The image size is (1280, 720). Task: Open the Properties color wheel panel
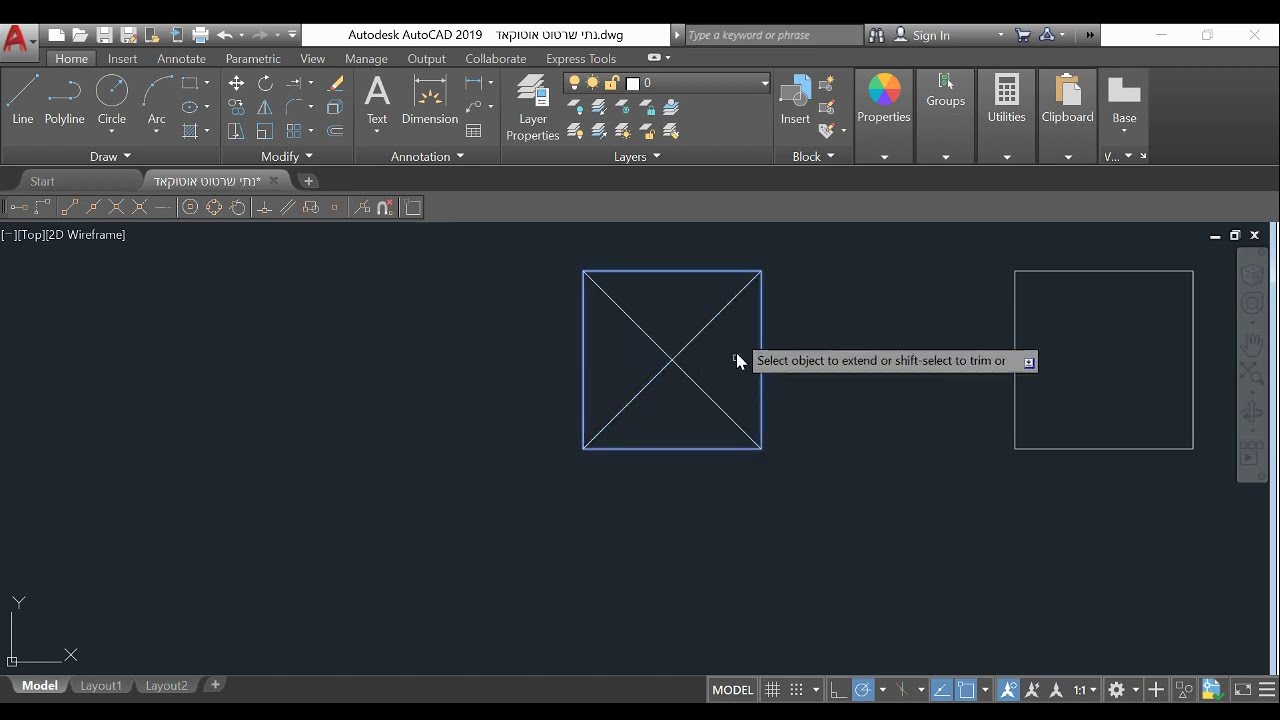pyautogui.click(x=884, y=100)
